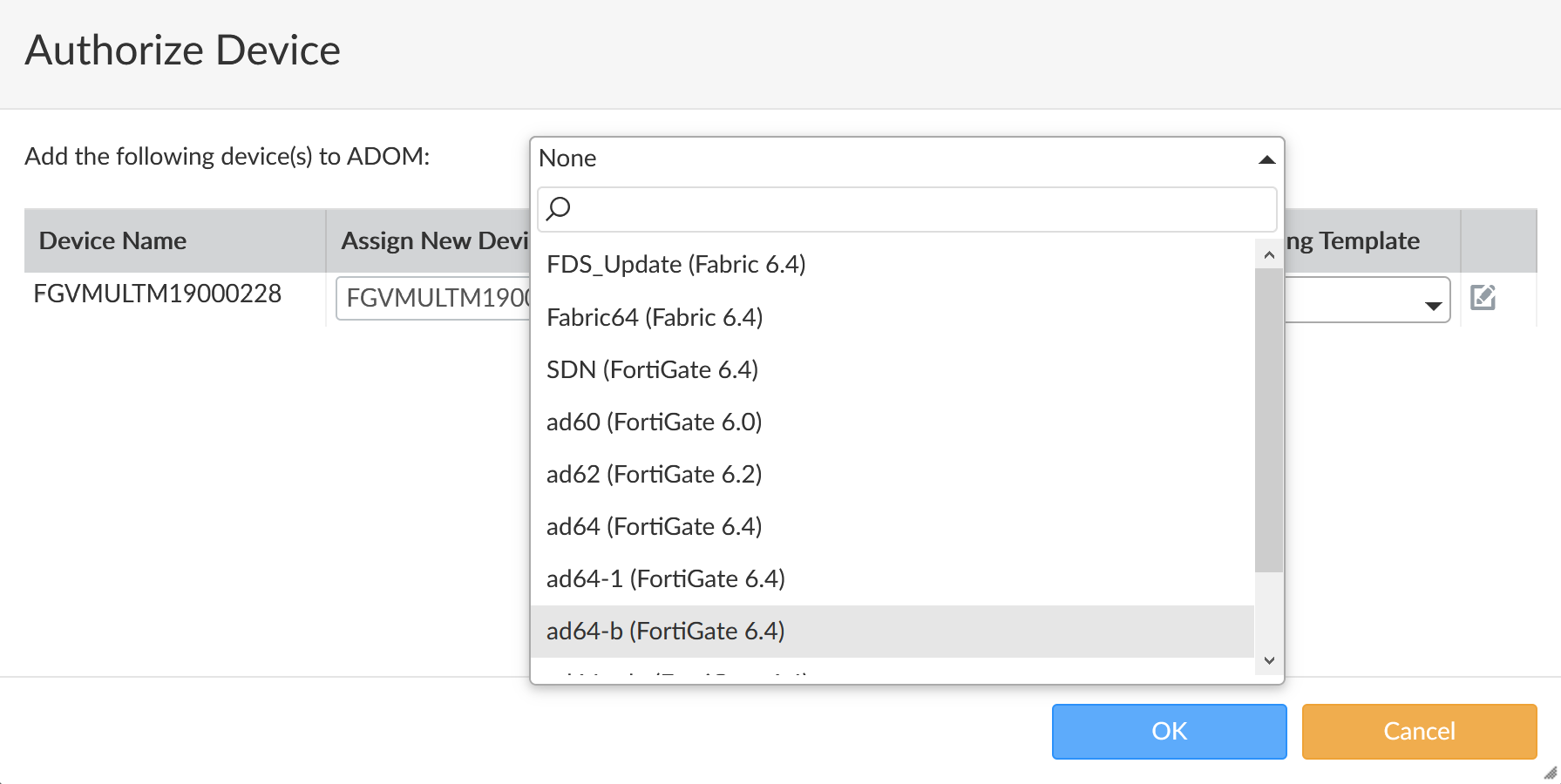Select highlighted ad64-b (FortiGate 6.4) entry

[x=892, y=631]
